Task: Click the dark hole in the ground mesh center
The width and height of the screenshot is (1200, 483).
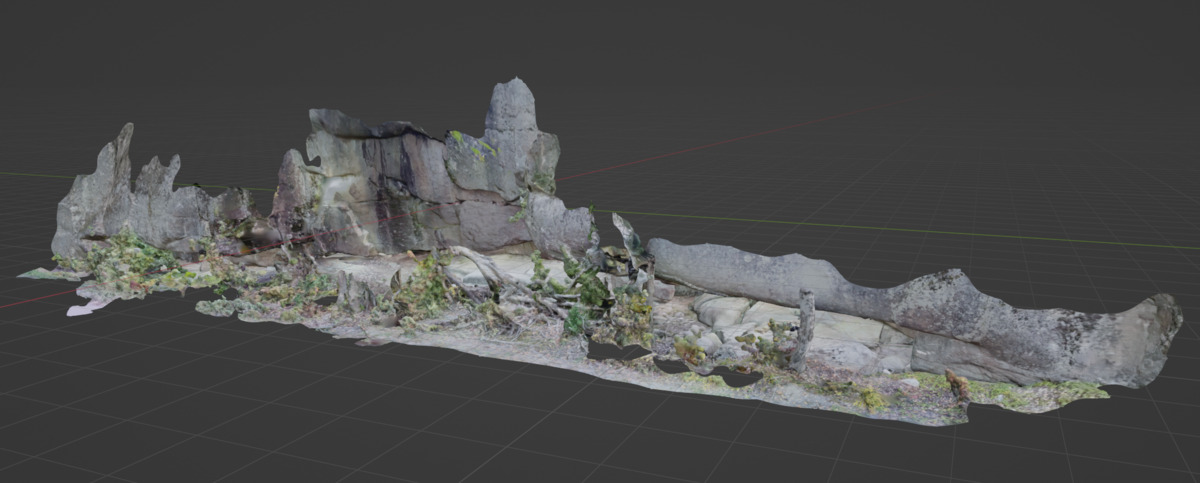Action: [615, 351]
